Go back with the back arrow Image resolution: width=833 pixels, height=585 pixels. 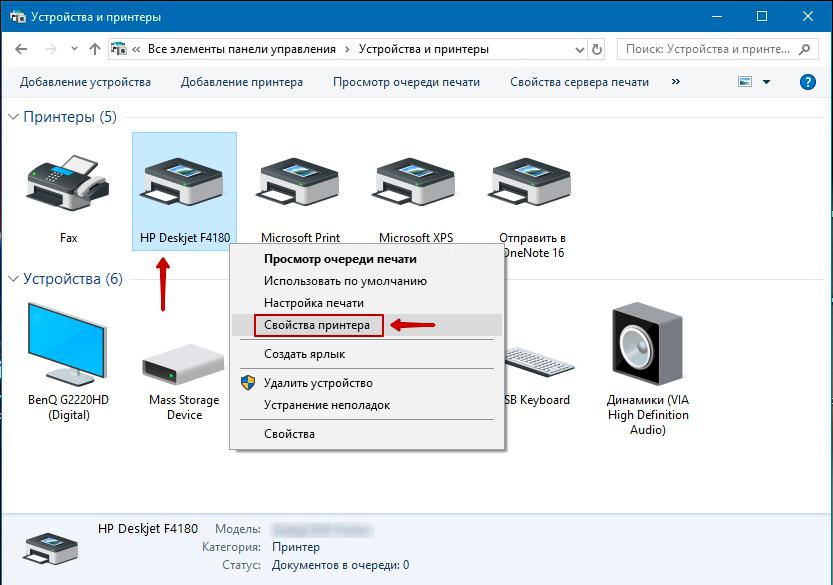pyautogui.click(x=21, y=49)
